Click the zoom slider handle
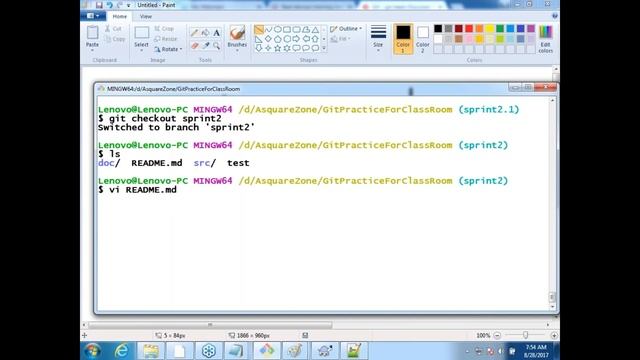This screenshot has height=360, width=640. pyautogui.click(x=526, y=335)
